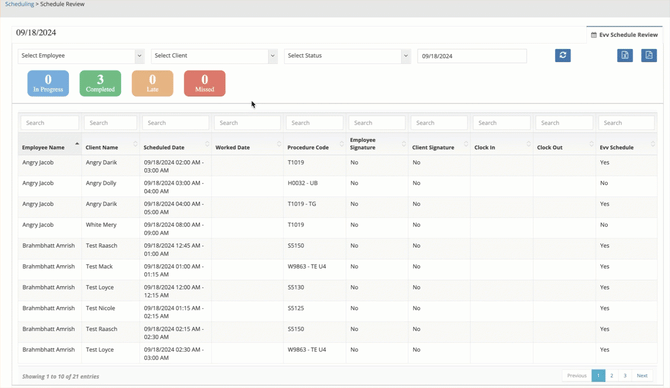Image resolution: width=670 pixels, height=388 pixels.
Task: Open the Evv Schedule Review tab
Action: (x=624, y=35)
